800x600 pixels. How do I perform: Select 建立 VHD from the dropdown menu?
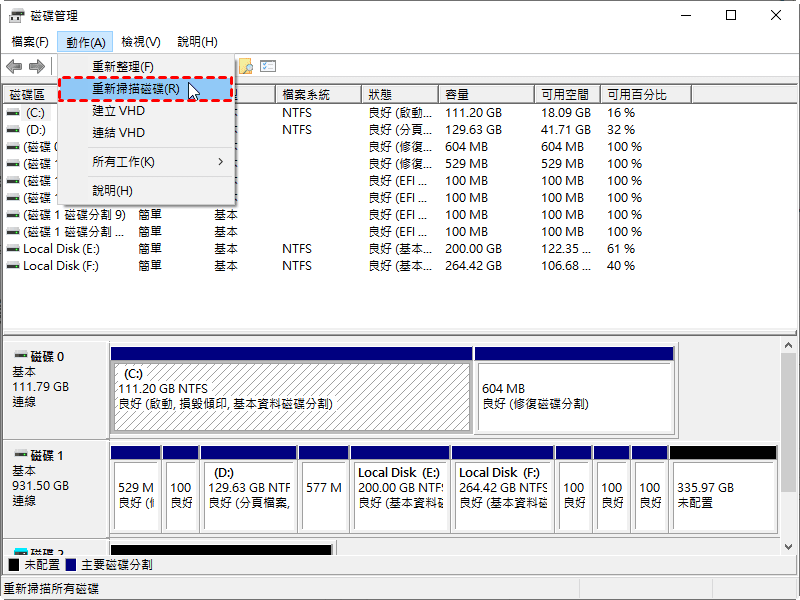(x=146, y=111)
